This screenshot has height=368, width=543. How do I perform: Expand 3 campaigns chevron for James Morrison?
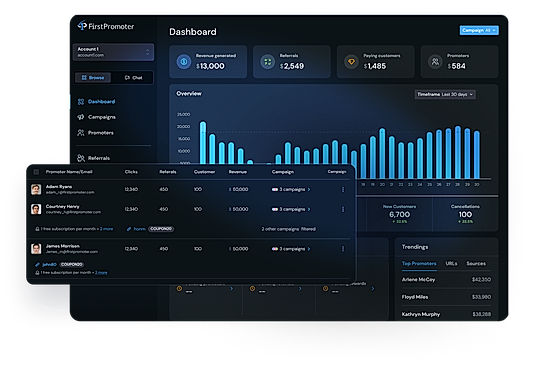[x=309, y=249]
